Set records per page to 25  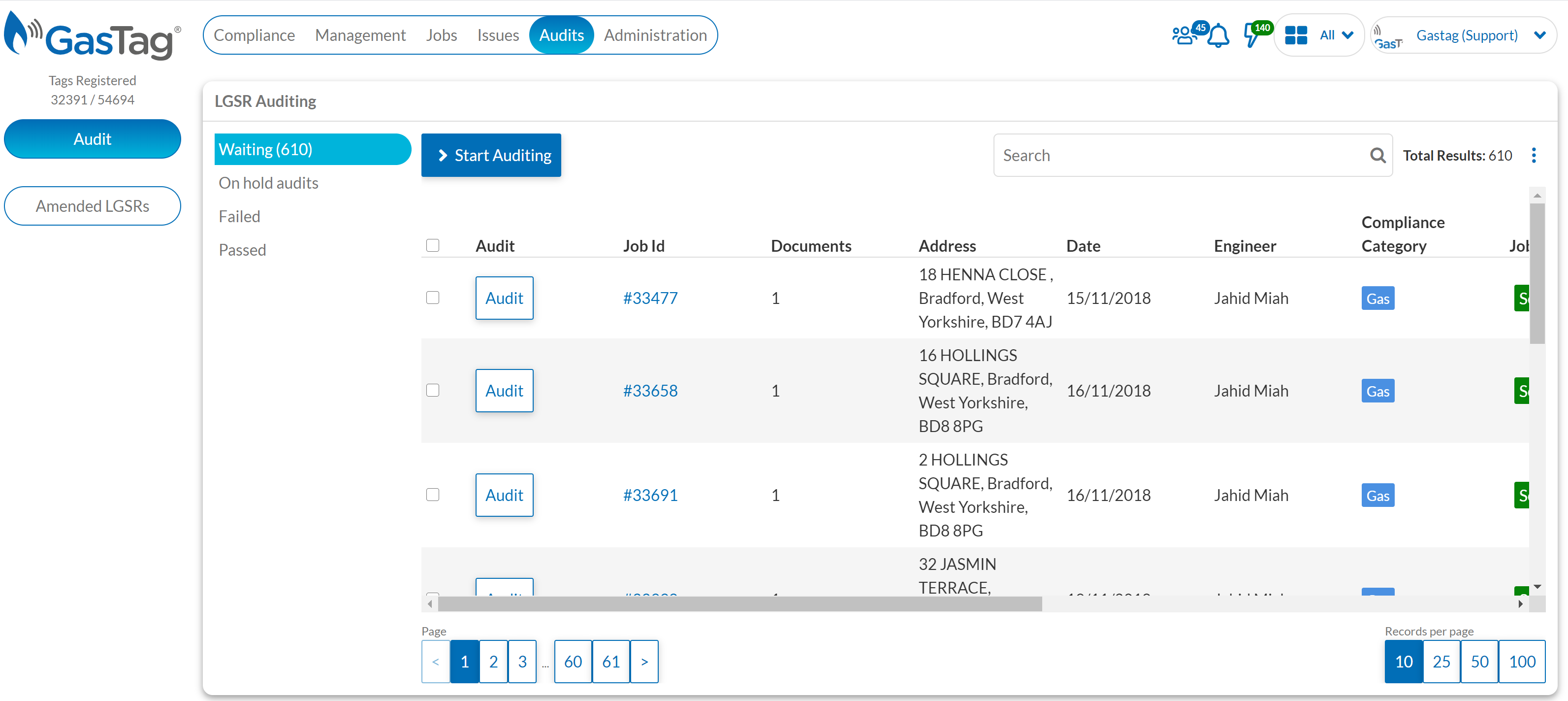(1441, 662)
